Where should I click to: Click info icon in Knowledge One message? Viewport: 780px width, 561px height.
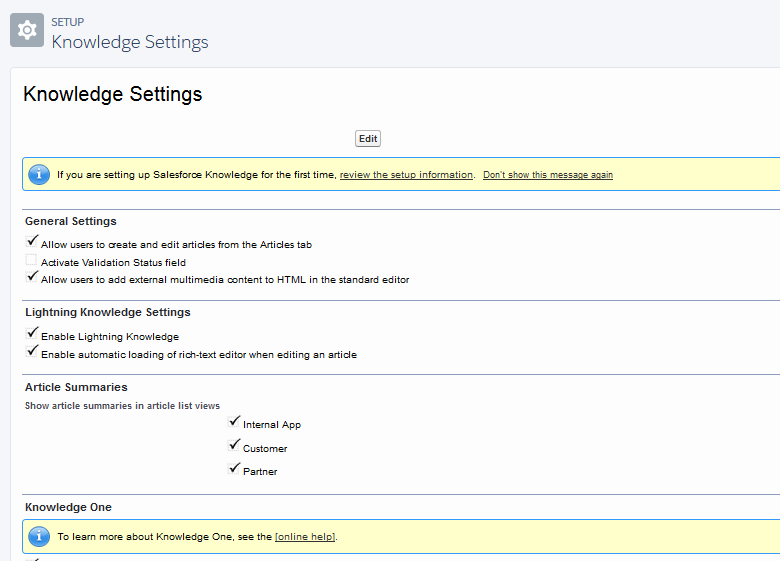[x=39, y=536]
